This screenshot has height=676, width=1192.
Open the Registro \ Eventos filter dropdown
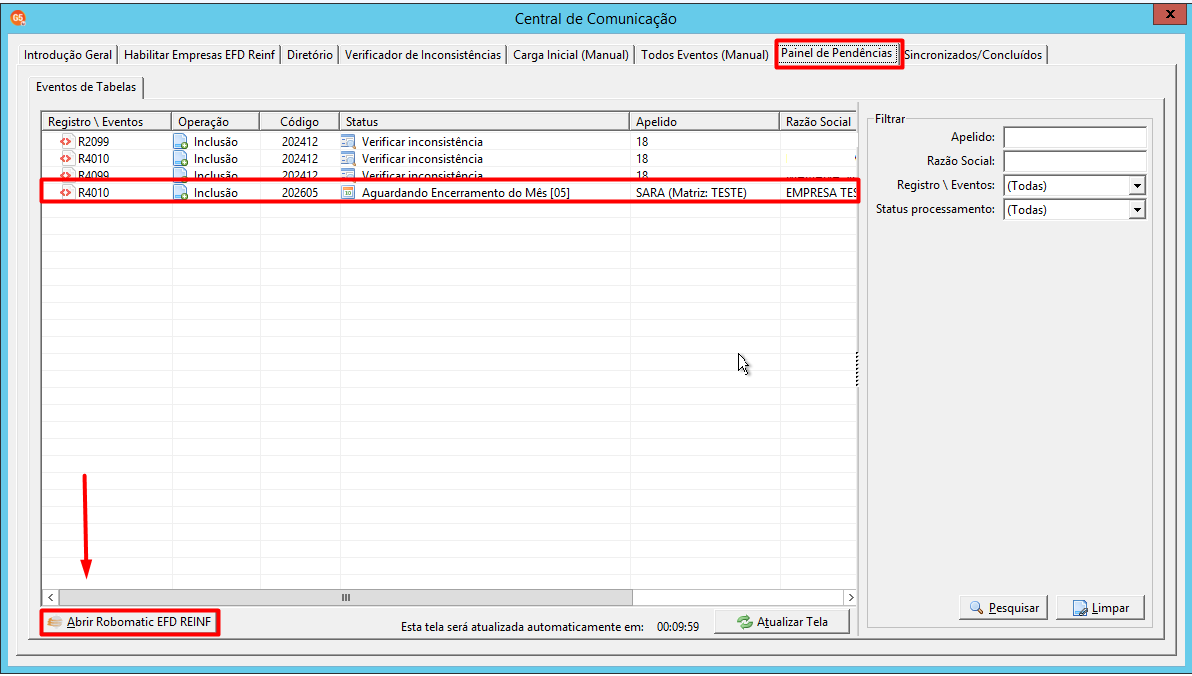tap(1137, 186)
